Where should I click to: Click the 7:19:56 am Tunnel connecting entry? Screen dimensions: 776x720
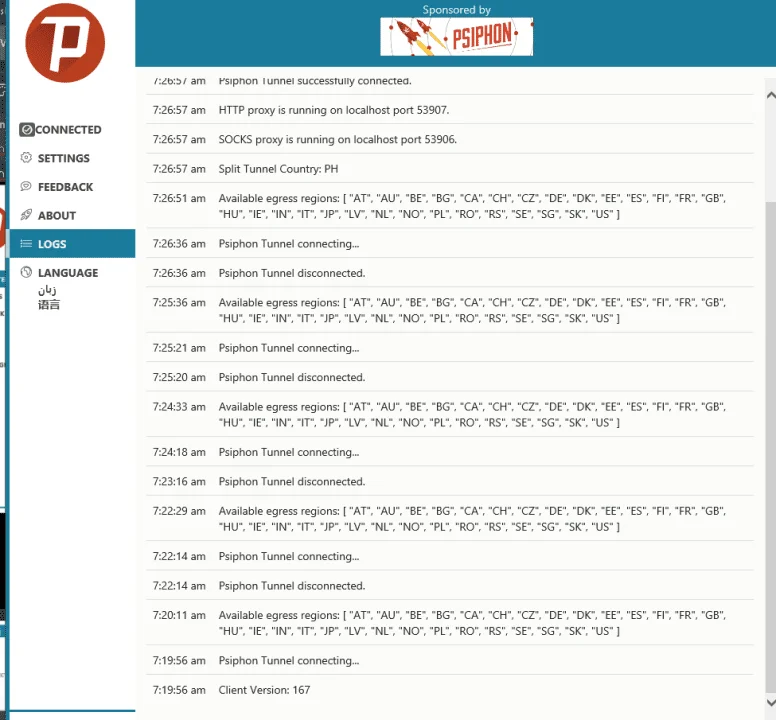point(449,661)
